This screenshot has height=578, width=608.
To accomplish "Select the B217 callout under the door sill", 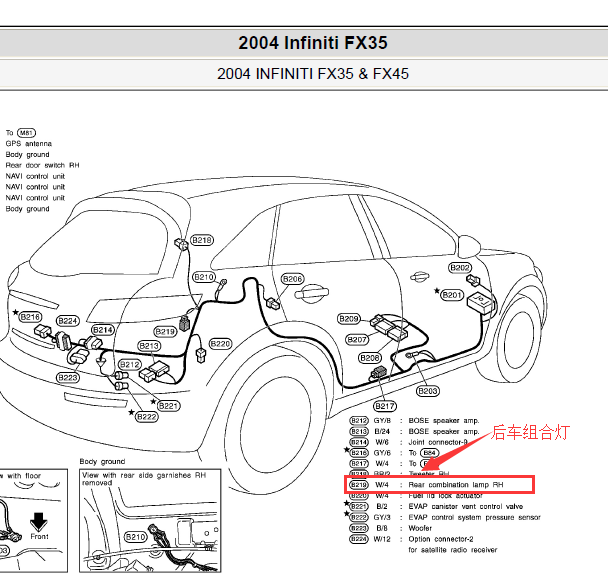I will (385, 406).
